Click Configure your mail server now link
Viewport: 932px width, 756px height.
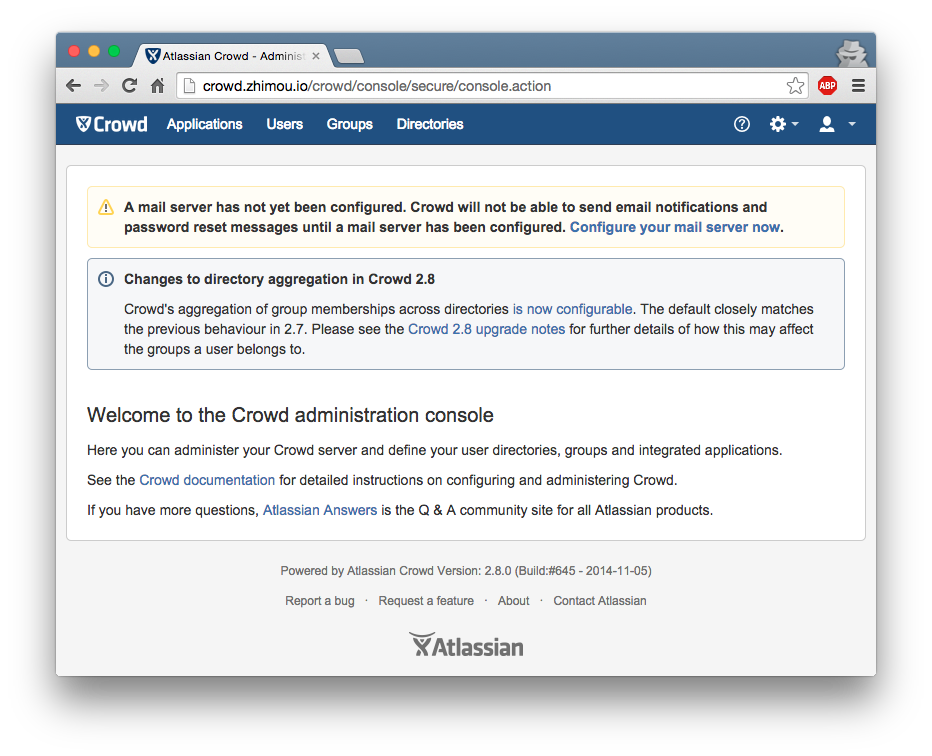(x=675, y=227)
